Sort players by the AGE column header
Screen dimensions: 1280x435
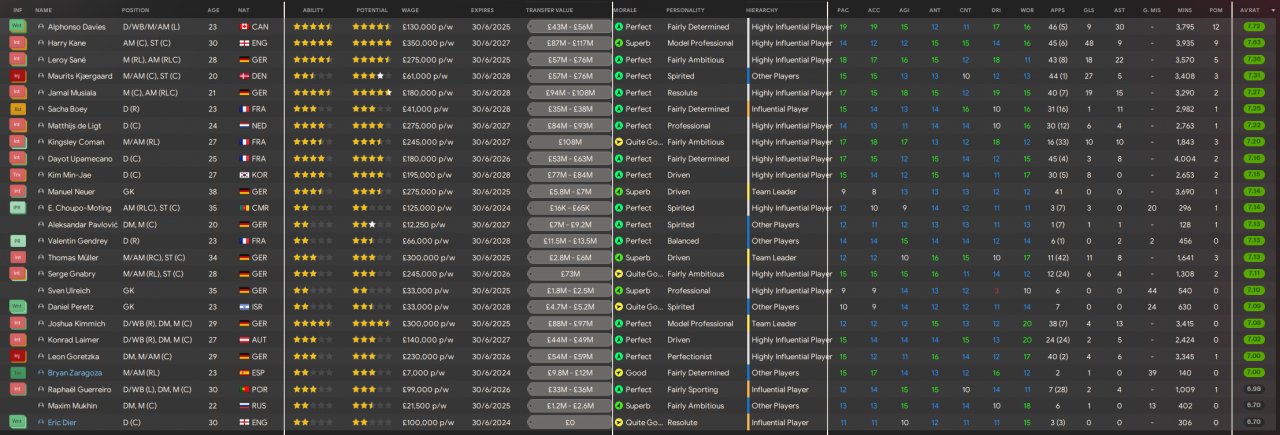[x=213, y=9]
